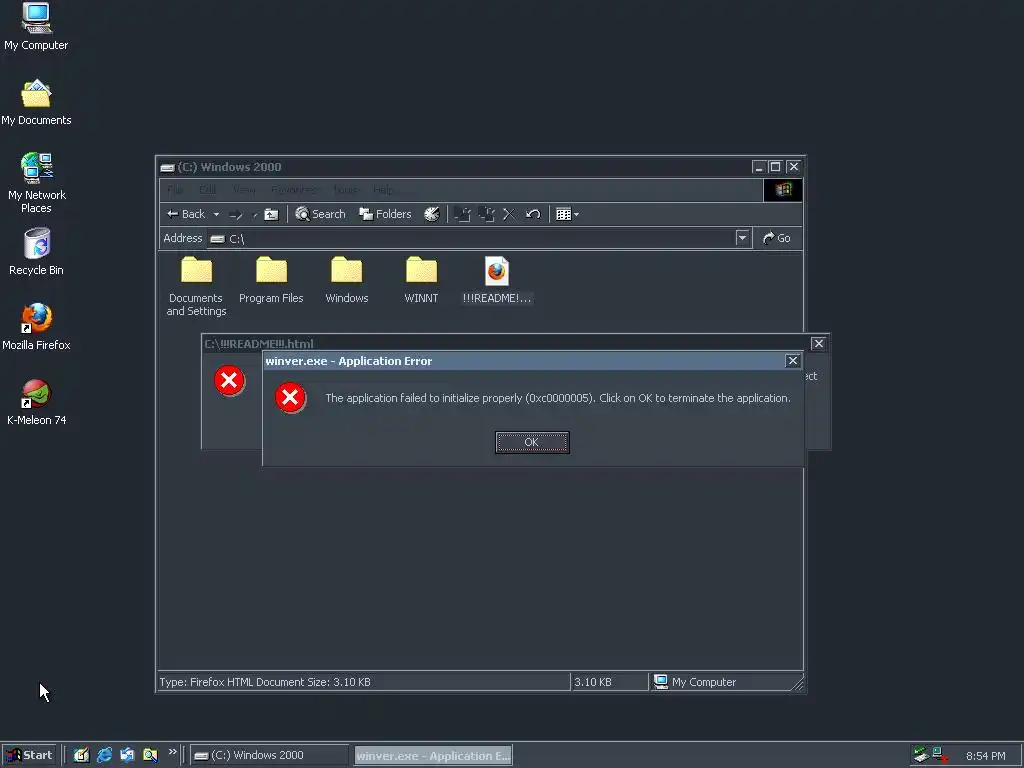1024x768 pixels.
Task: Minimize the (C:) Windows 2000 window
Action: 758,167
